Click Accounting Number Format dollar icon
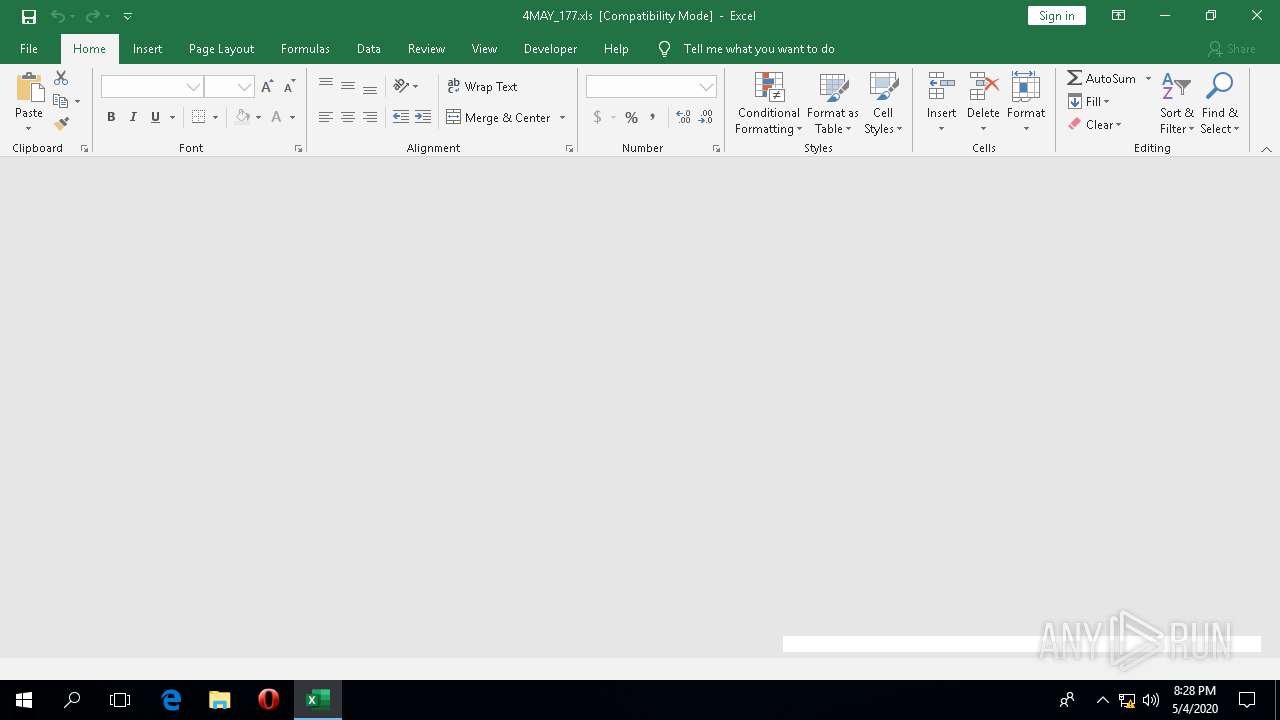The height and width of the screenshot is (720, 1280). click(597, 117)
